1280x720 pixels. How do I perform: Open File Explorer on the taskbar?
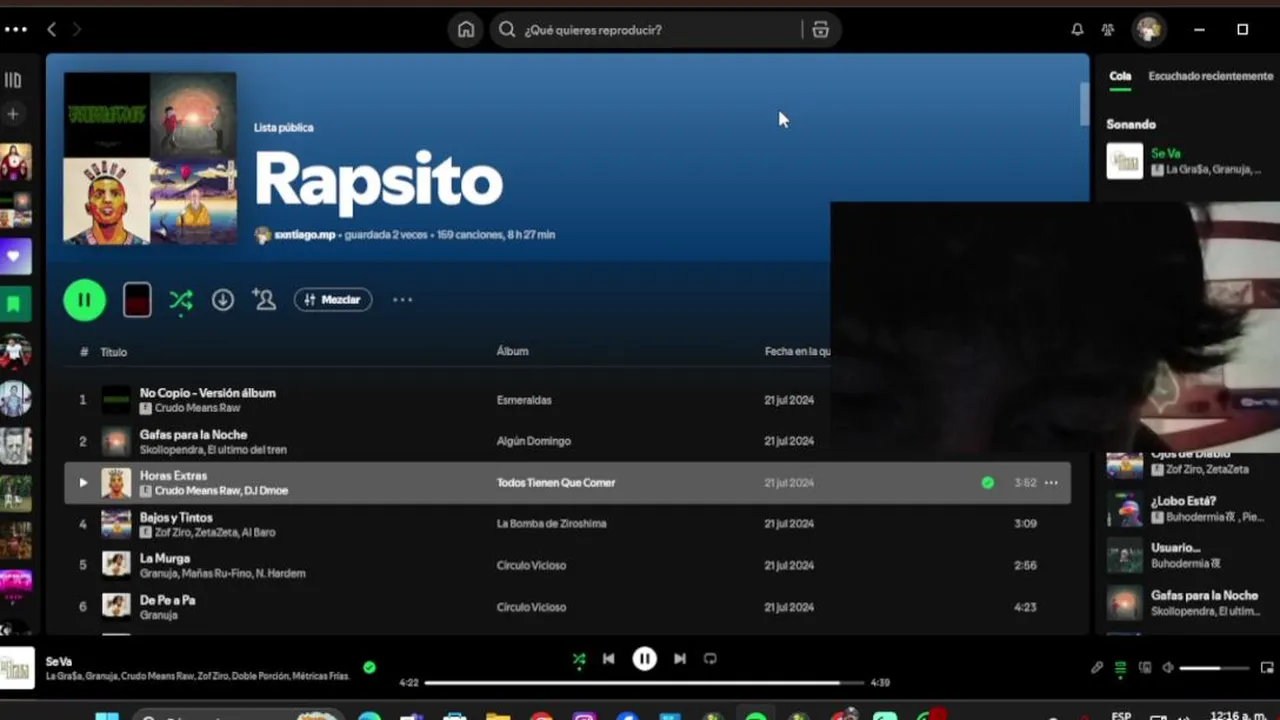point(498,717)
